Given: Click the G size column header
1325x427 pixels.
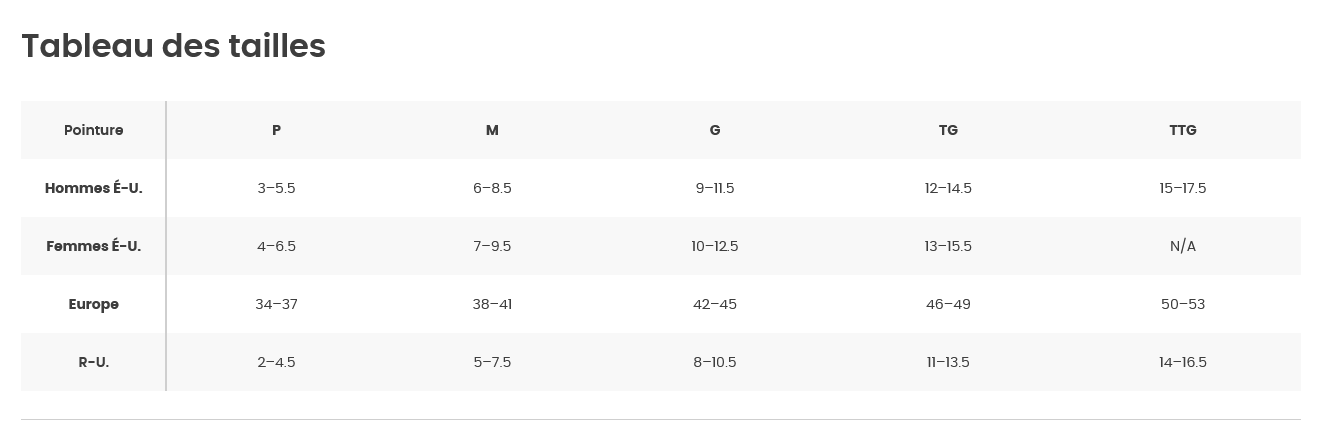Looking at the screenshot, I should (x=715, y=130).
